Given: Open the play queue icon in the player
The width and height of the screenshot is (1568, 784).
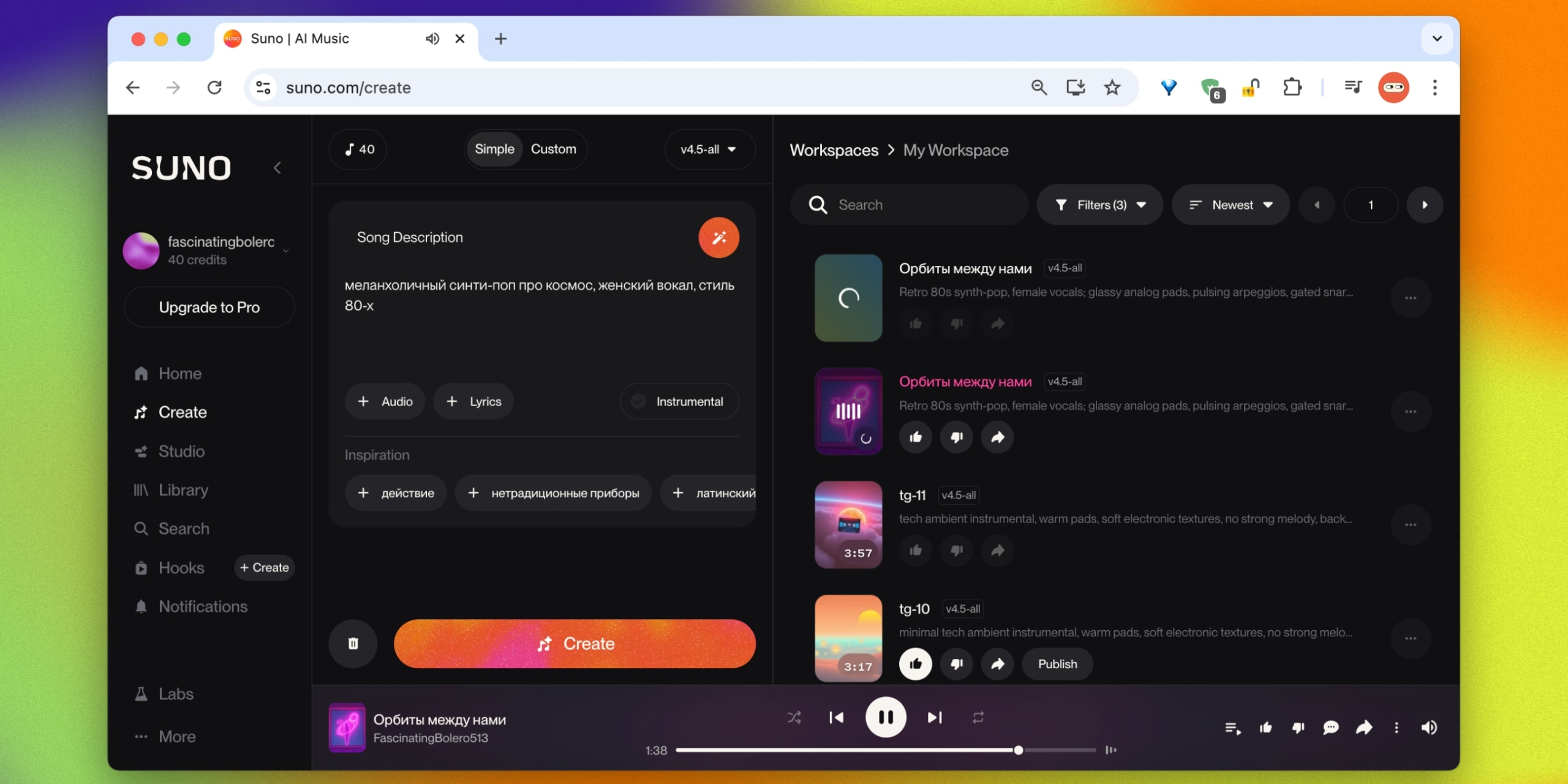Looking at the screenshot, I should point(1232,728).
